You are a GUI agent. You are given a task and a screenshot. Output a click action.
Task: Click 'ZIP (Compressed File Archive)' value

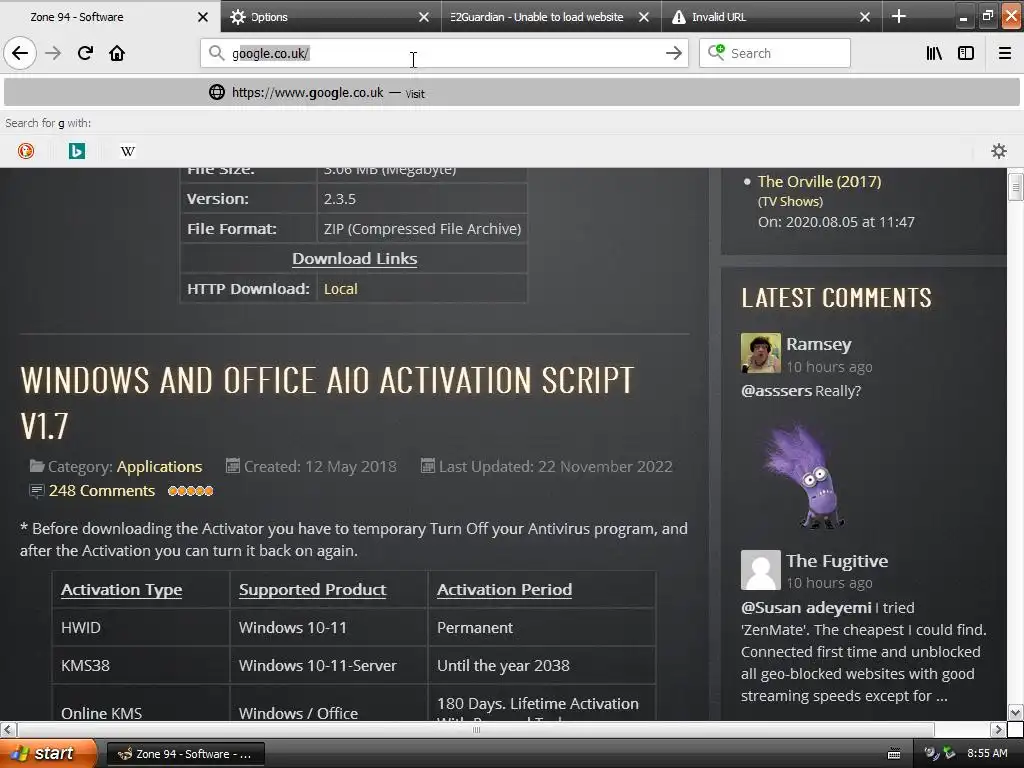click(422, 229)
